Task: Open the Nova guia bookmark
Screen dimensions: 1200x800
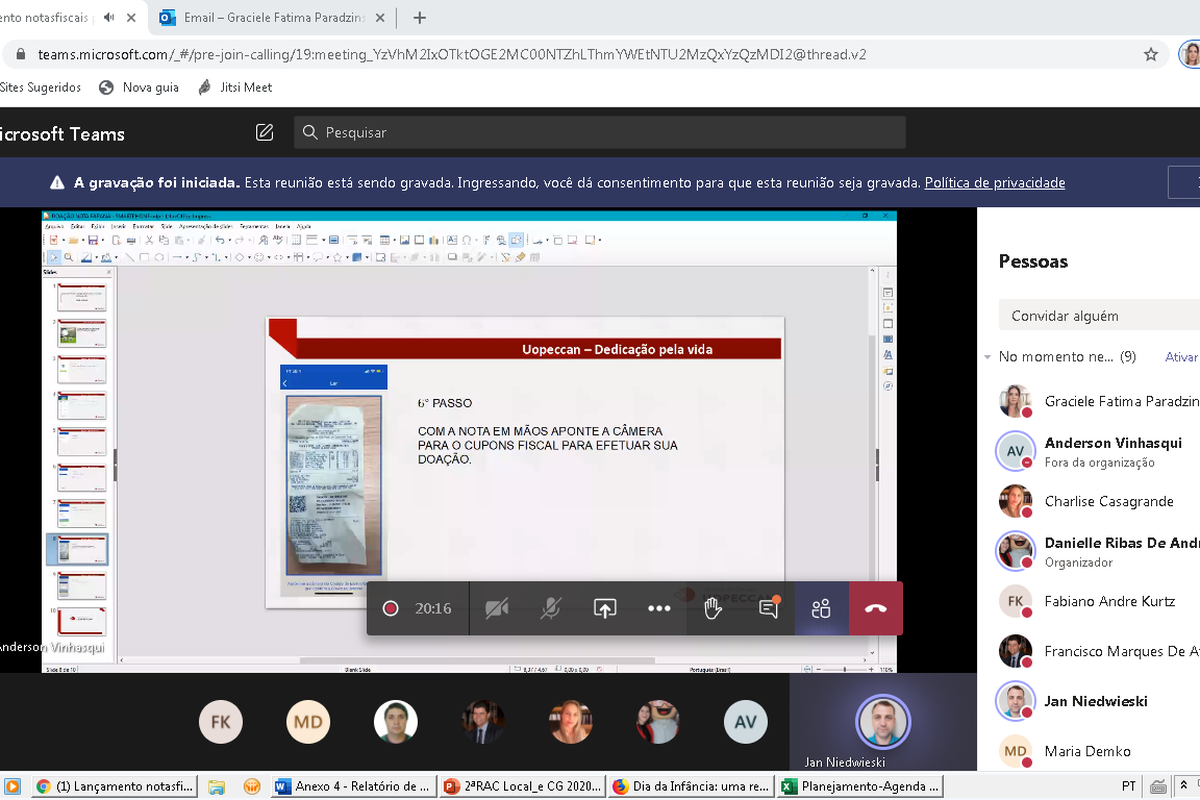Action: (139, 87)
